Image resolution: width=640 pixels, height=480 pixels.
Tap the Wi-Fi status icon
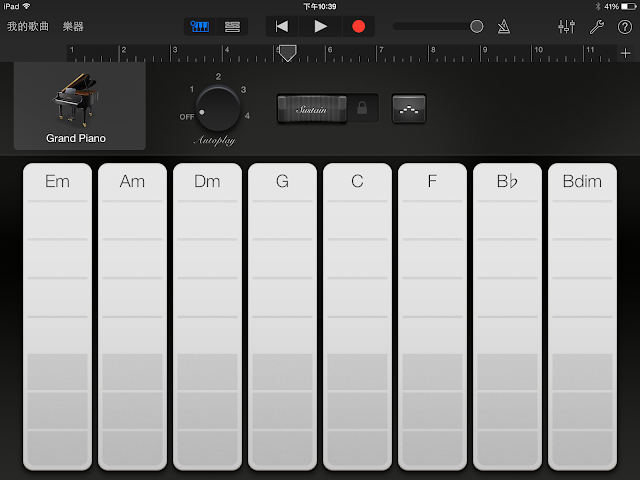[27, 6]
